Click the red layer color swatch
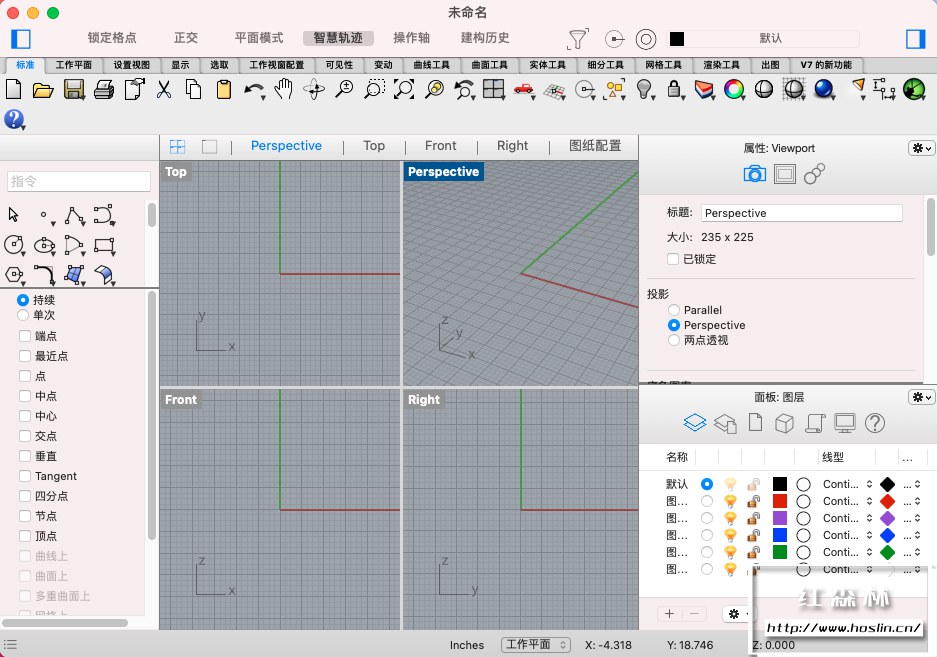 [780, 501]
